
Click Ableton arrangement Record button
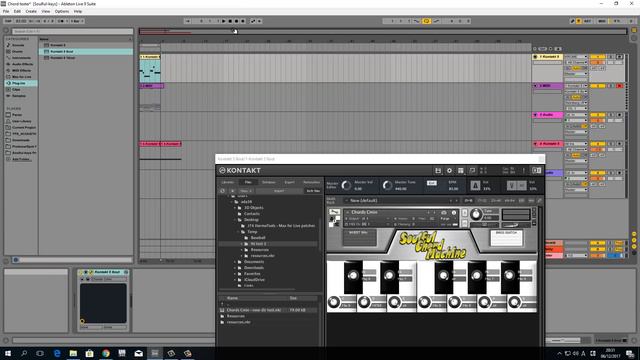[236, 21]
